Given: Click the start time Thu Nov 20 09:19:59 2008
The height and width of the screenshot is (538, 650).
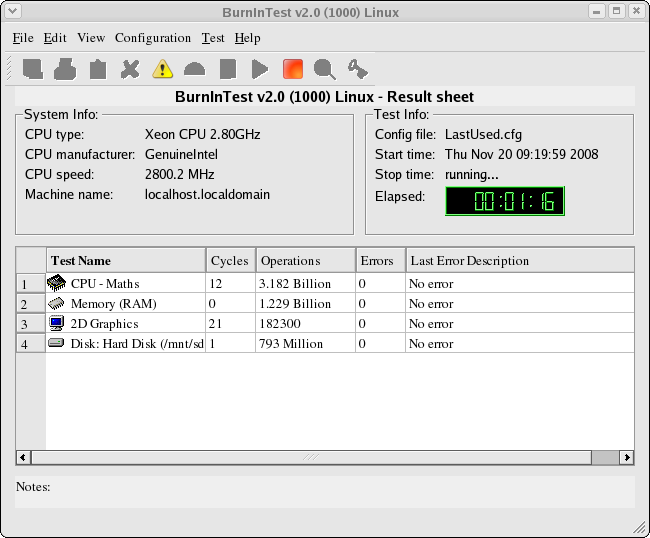Looking at the screenshot, I should tap(521, 155).
